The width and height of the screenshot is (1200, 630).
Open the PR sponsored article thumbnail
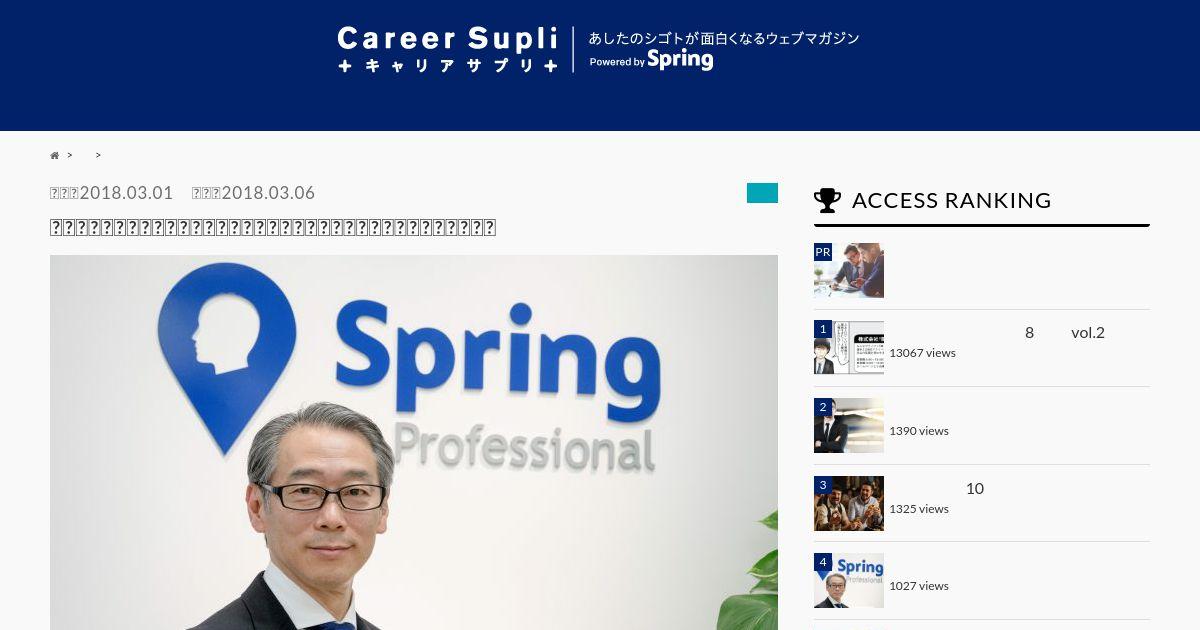click(849, 270)
